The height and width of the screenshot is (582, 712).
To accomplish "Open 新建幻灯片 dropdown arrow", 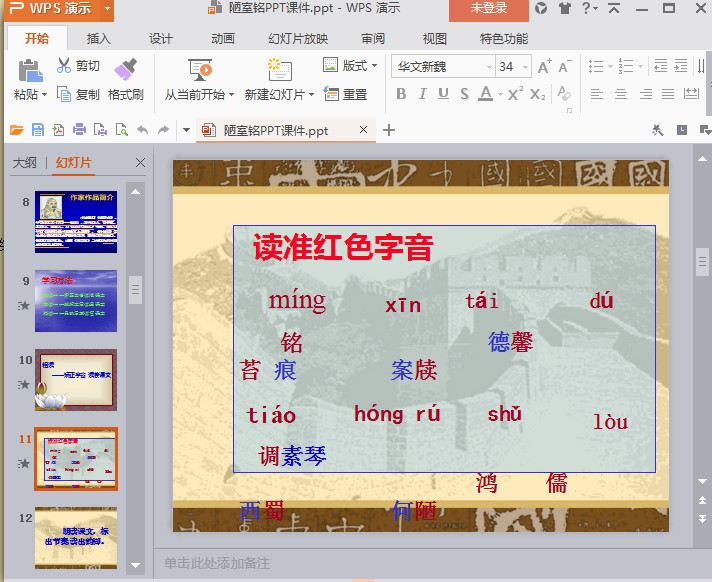I will point(312,95).
